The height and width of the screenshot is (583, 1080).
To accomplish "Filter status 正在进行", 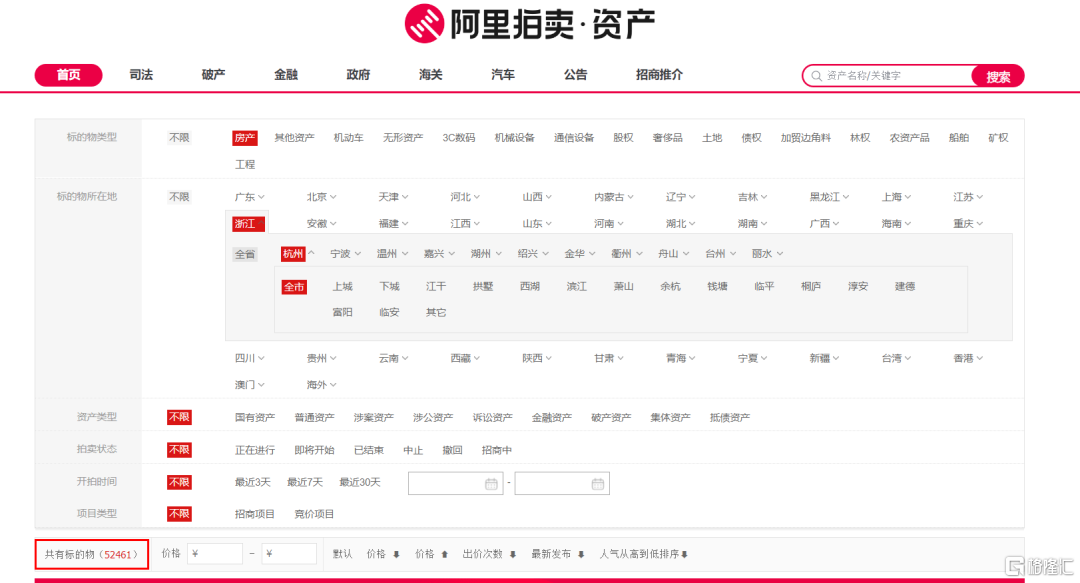I will tap(255, 450).
